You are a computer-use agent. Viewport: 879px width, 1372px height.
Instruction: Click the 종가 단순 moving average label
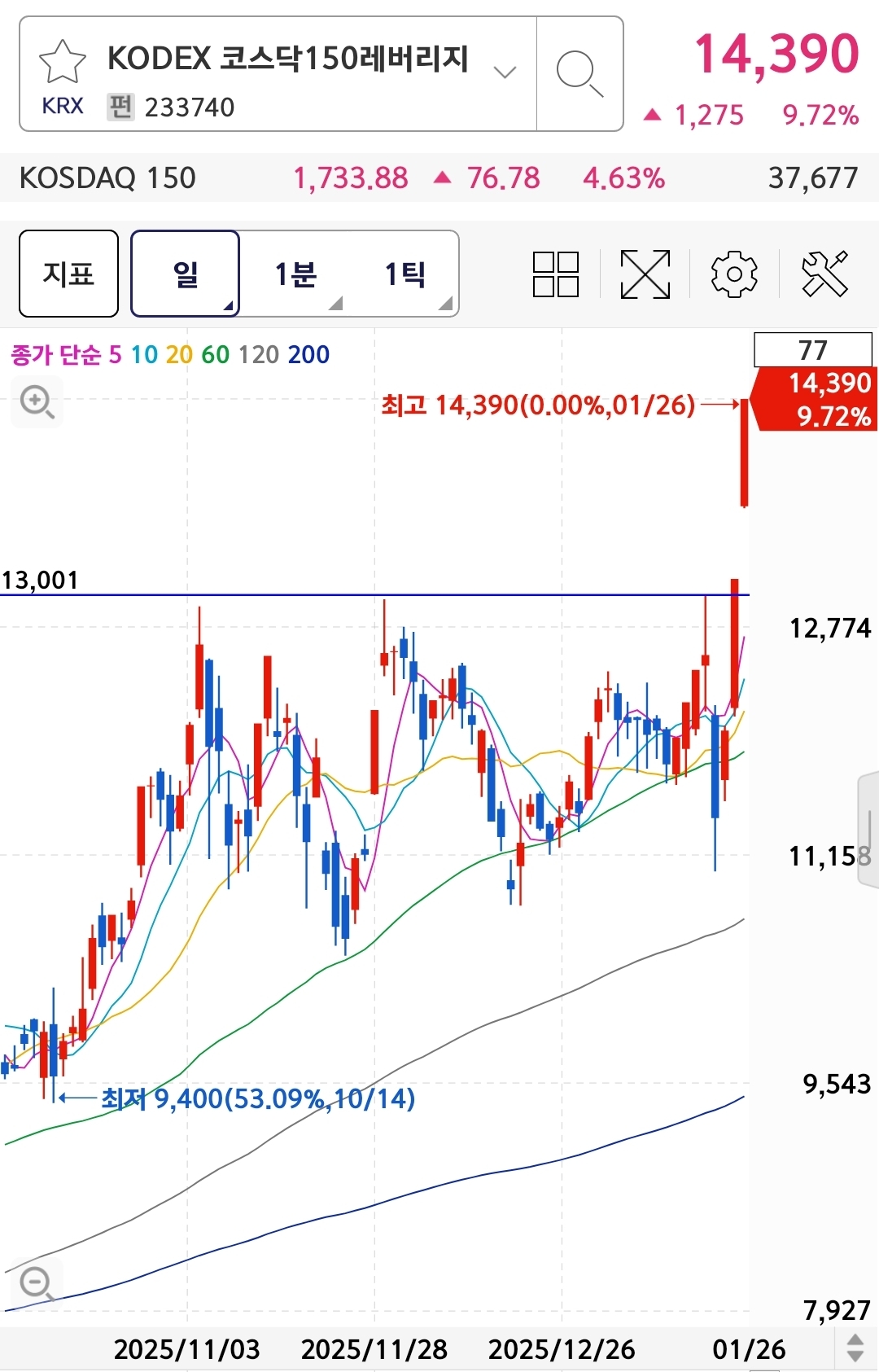tap(56, 355)
